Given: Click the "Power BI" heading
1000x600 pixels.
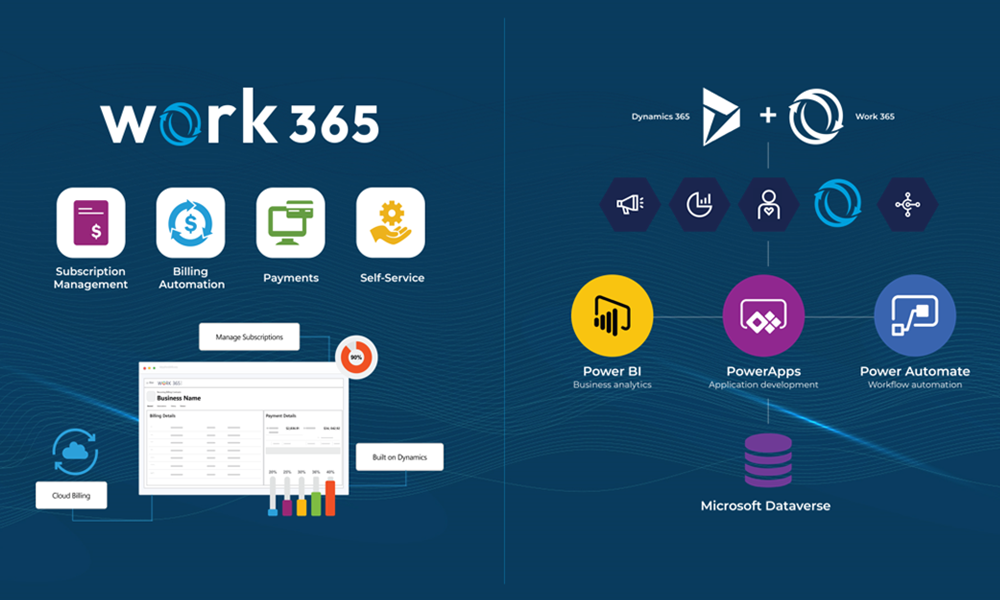Looking at the screenshot, I should 612,371.
